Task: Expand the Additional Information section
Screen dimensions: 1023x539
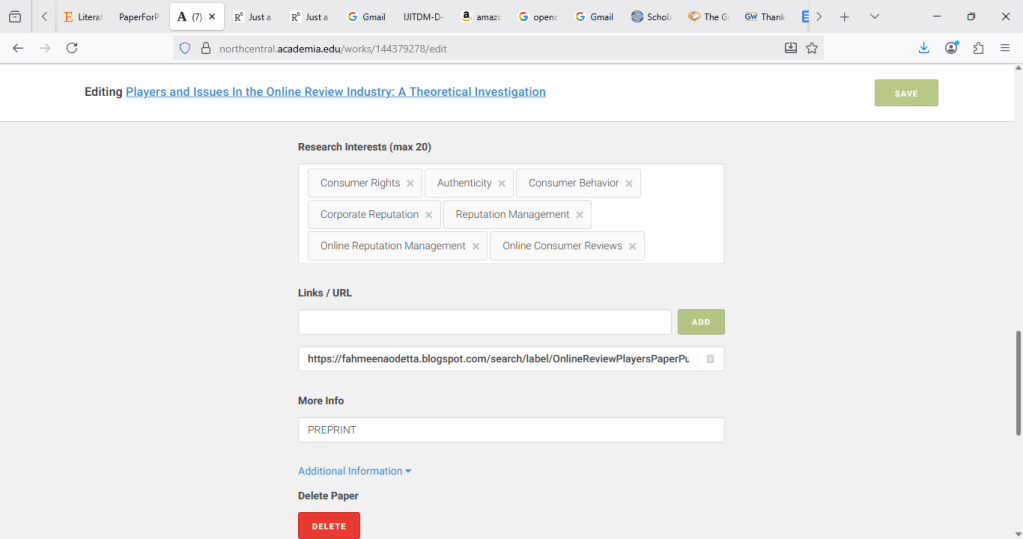Action: (x=354, y=471)
